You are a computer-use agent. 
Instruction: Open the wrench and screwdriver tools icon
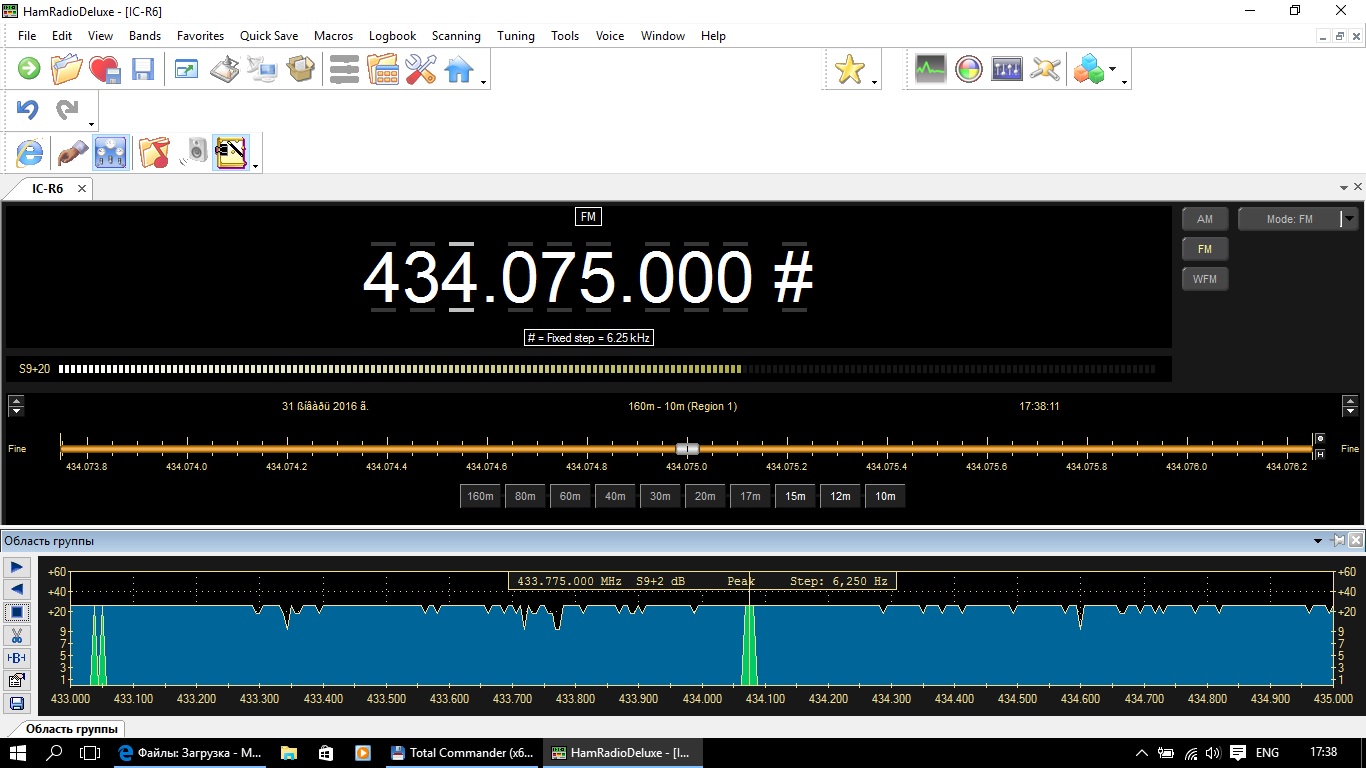421,69
